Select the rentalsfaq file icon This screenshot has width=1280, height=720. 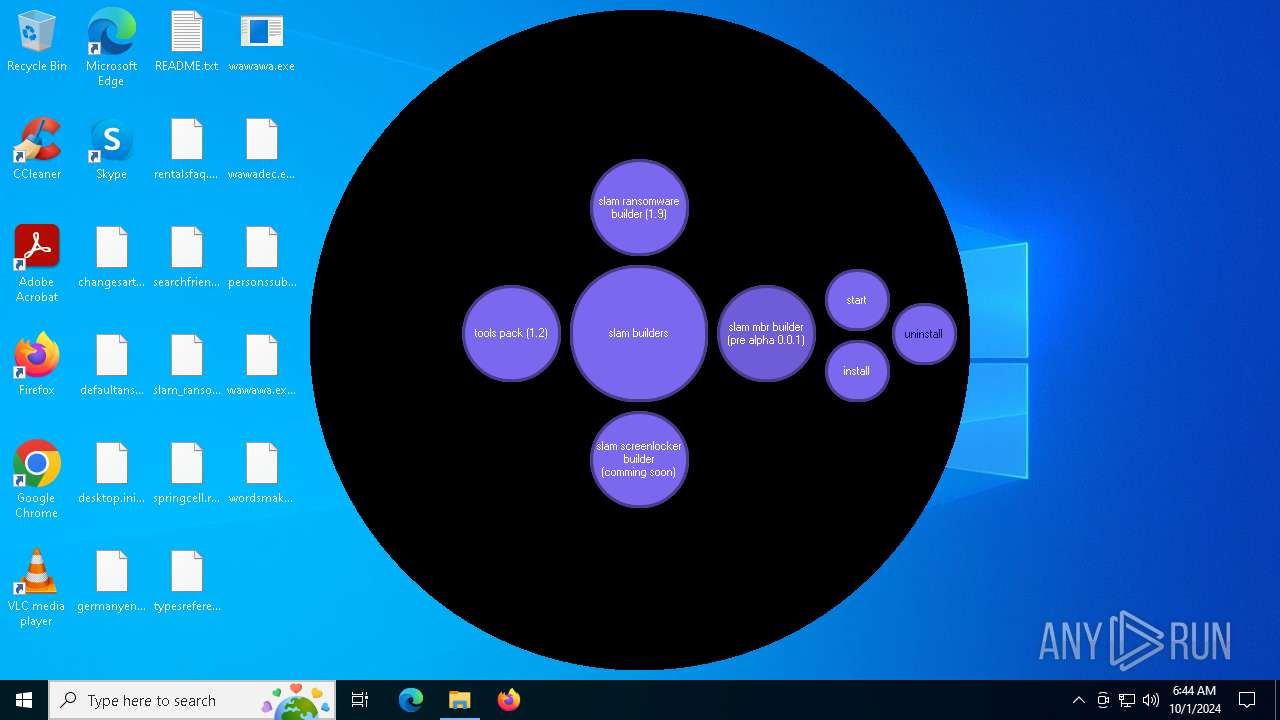[x=186, y=150]
